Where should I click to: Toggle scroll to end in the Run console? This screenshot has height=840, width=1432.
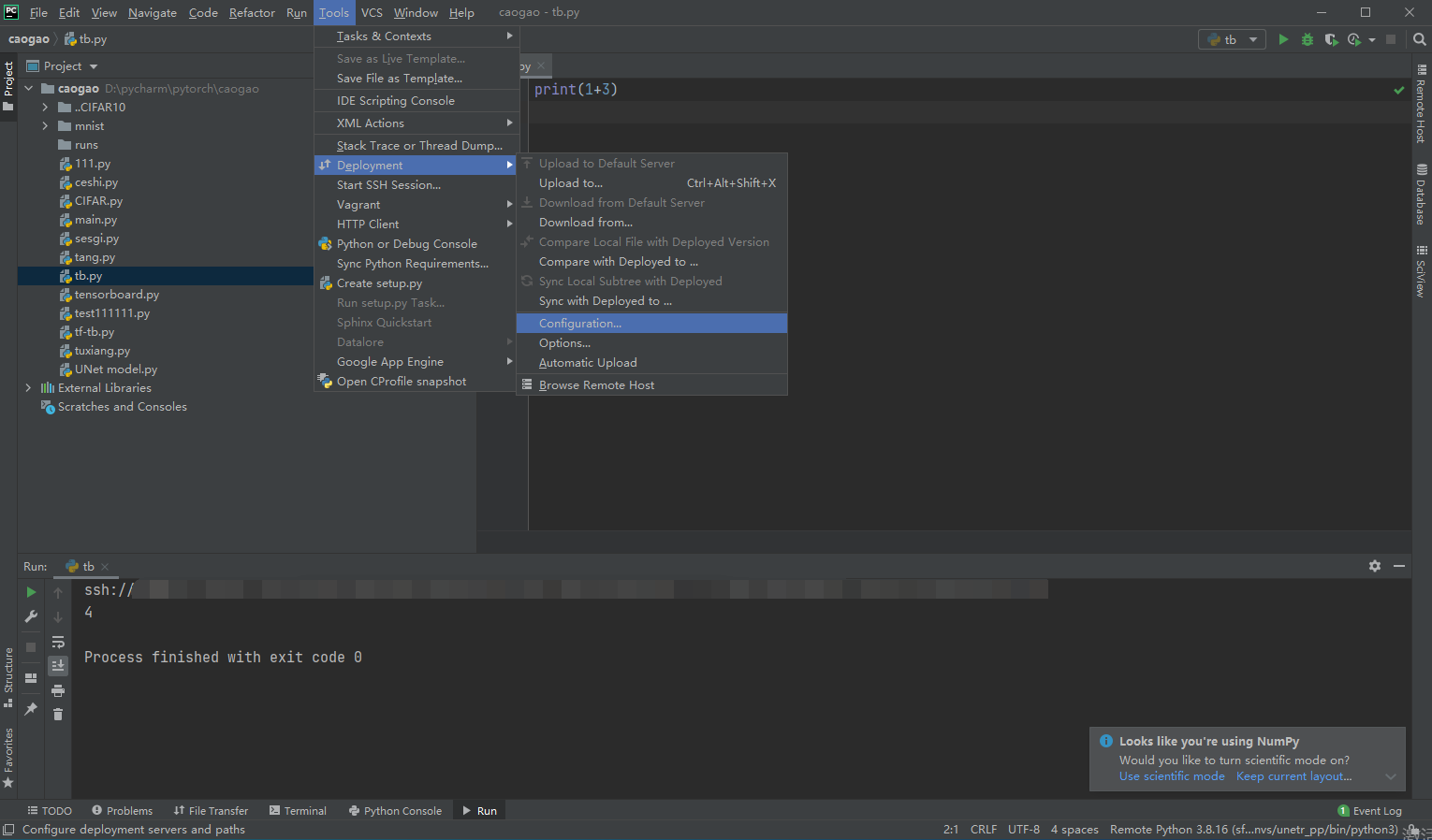coord(58,665)
